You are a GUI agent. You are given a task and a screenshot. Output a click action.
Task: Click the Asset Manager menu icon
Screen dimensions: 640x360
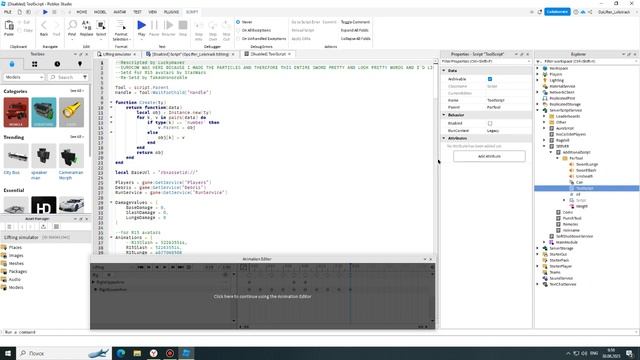9,227
